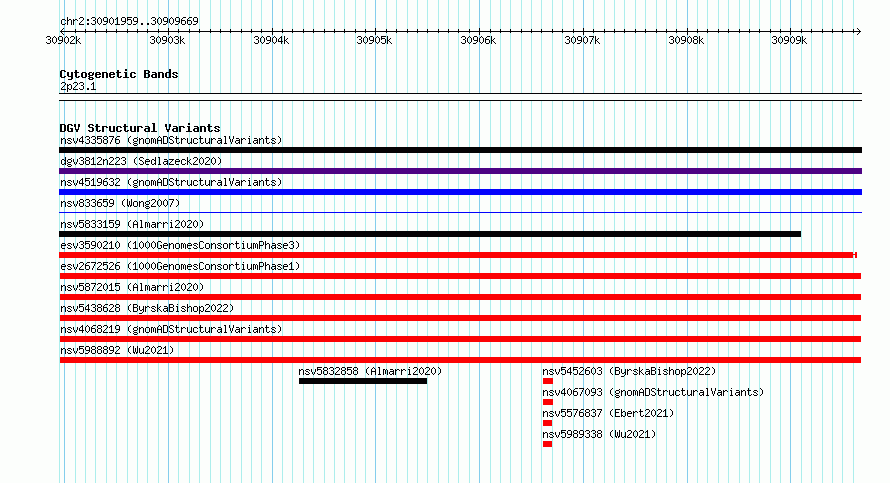Open nsv5872015 (Almarri2020) label
The width and height of the screenshot is (890, 483).
click(132, 287)
